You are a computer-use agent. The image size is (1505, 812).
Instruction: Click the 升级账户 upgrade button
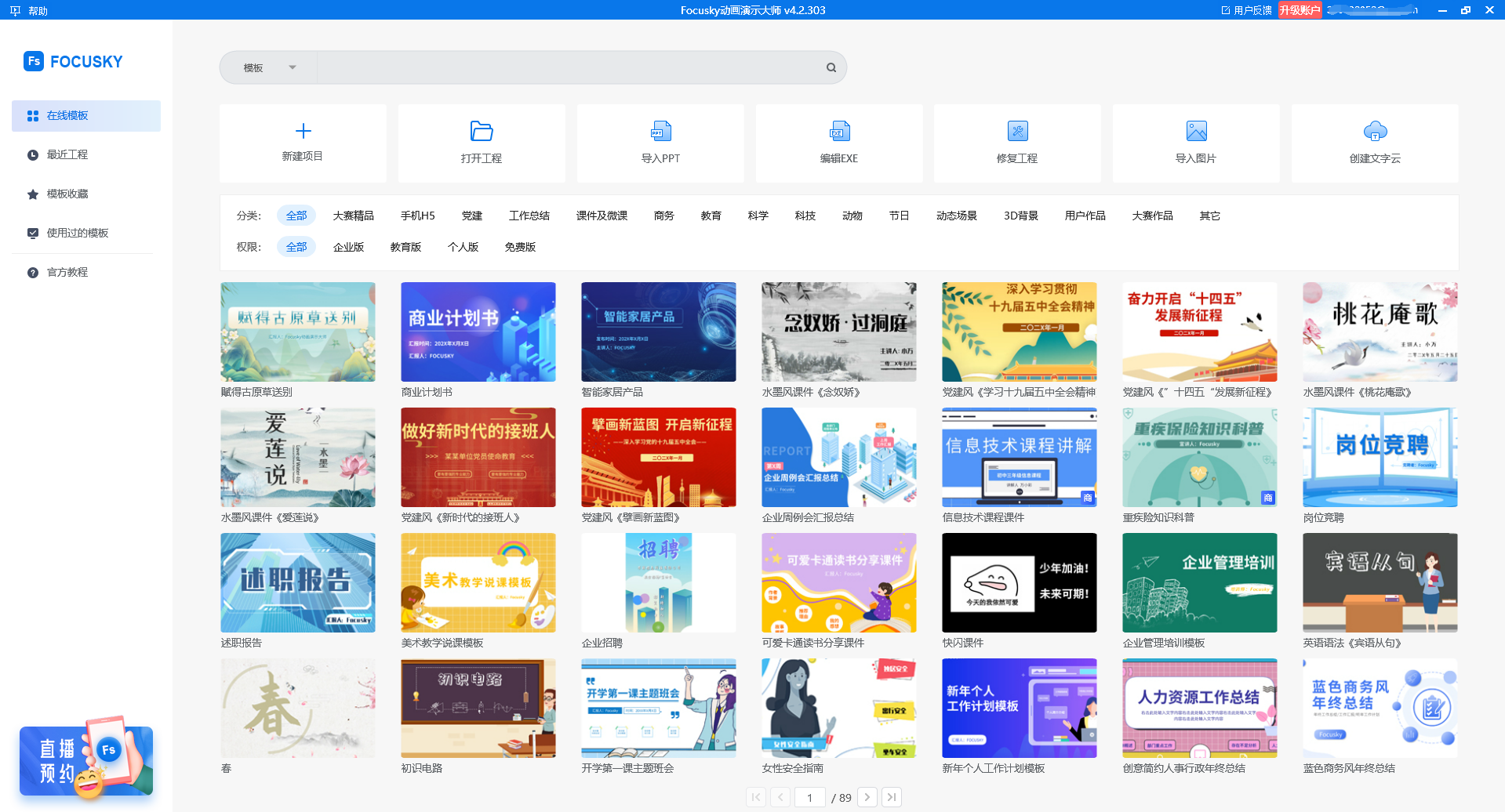[x=1299, y=10]
